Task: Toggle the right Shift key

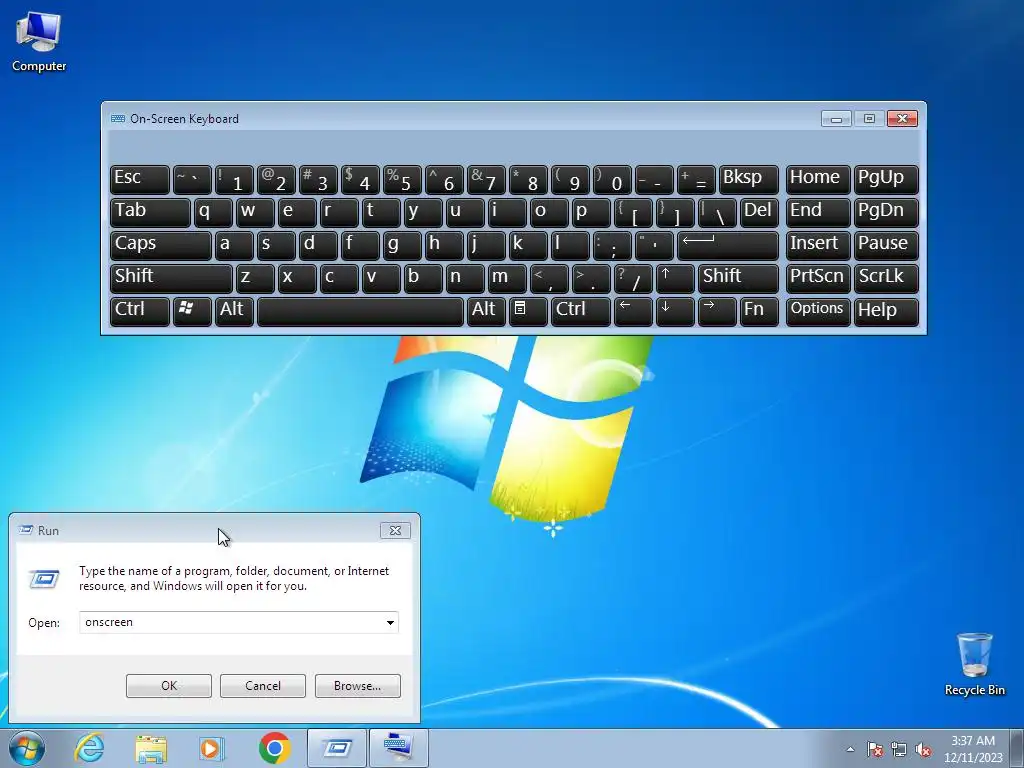Action: pos(738,278)
